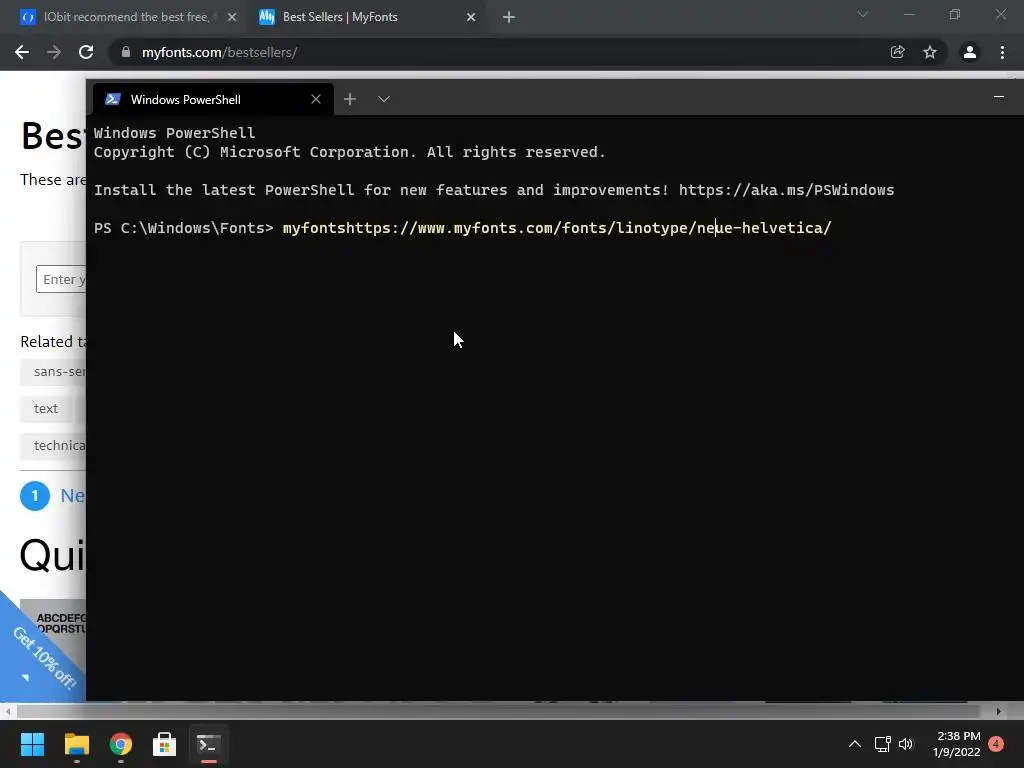Click the page horizontal scrollbar
Image resolution: width=1024 pixels, height=768 pixels.
[498, 711]
